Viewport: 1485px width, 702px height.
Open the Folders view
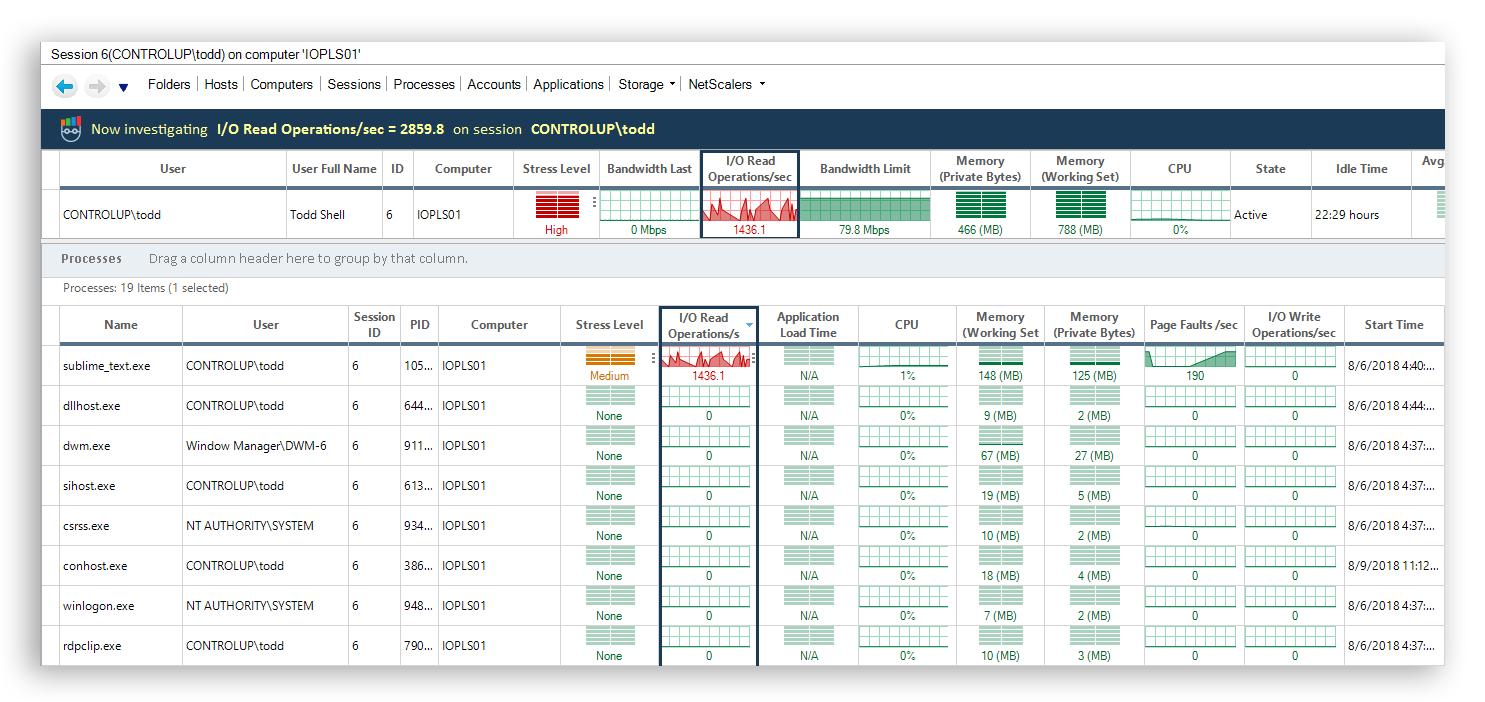pos(169,85)
